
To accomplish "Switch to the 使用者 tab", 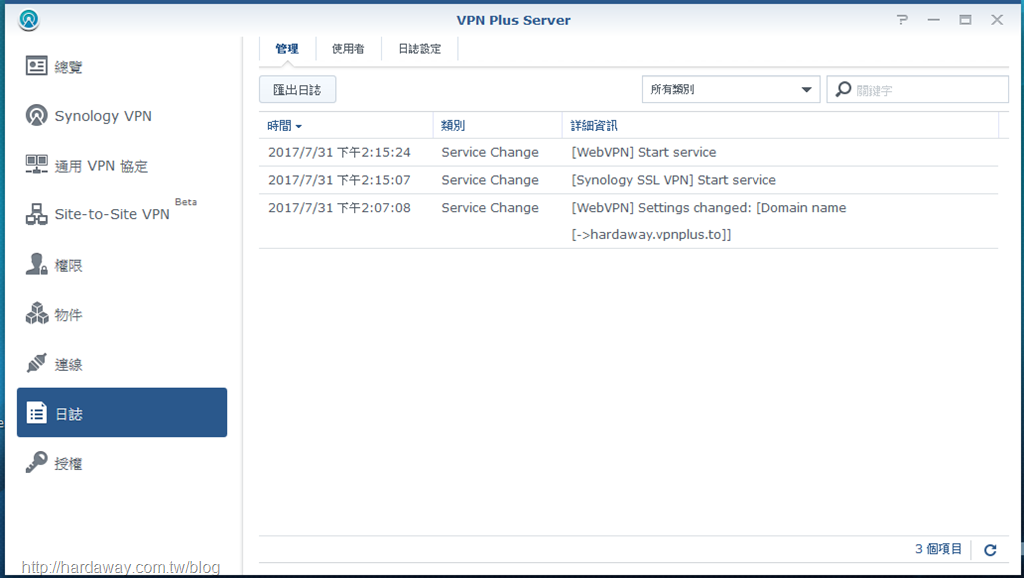I will click(348, 49).
